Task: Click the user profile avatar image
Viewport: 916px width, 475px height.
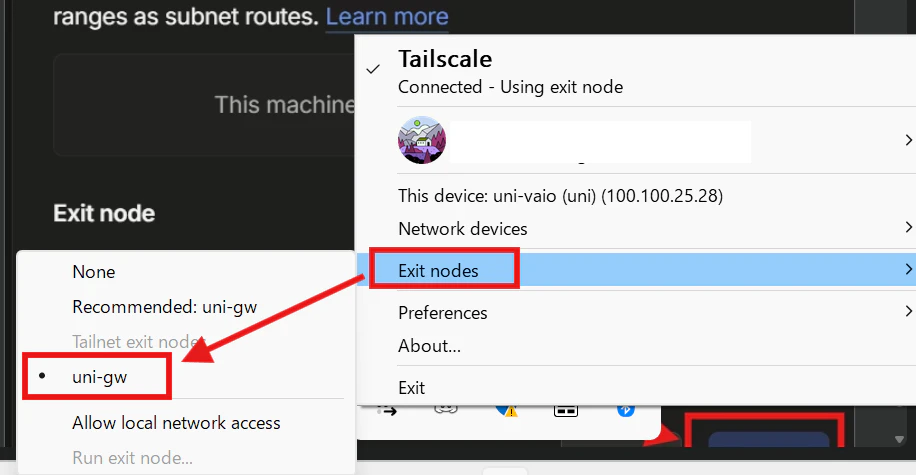Action: [422, 140]
